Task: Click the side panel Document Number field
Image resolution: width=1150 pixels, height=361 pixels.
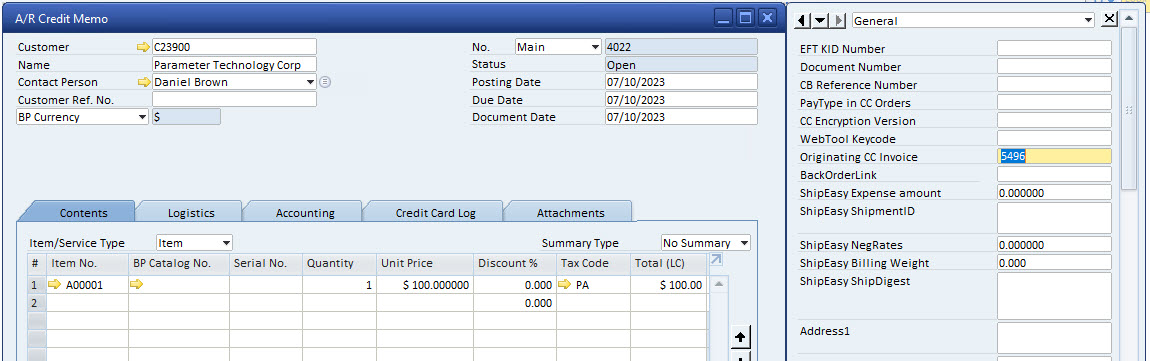Action: pos(1054,67)
